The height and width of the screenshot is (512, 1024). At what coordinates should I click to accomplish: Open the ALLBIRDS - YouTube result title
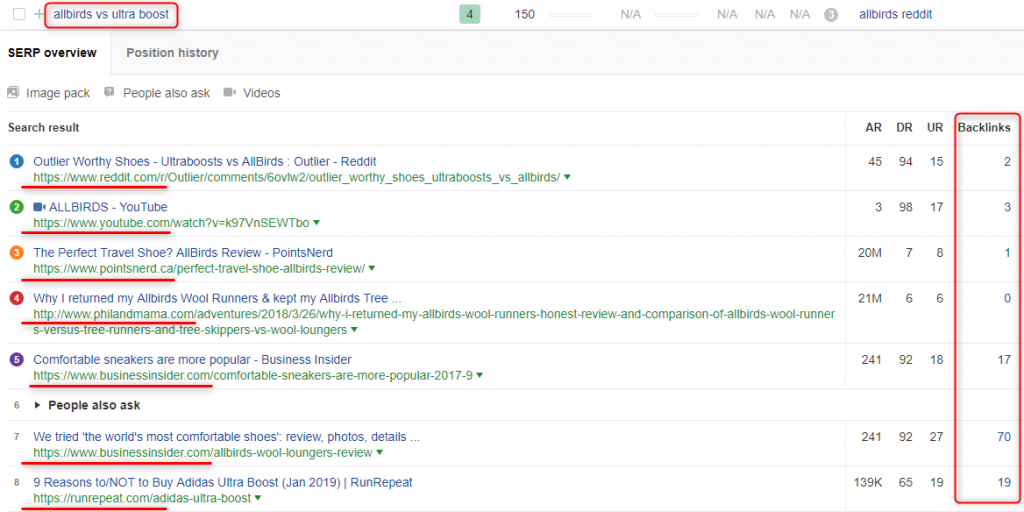click(108, 207)
